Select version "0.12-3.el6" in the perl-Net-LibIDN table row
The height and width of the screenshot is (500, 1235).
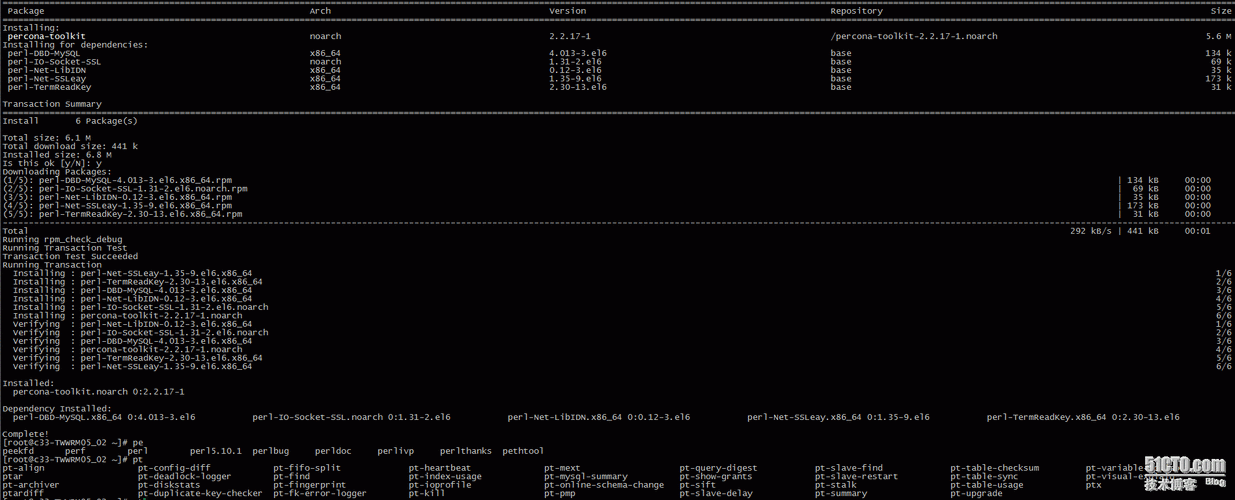[x=575, y=70]
